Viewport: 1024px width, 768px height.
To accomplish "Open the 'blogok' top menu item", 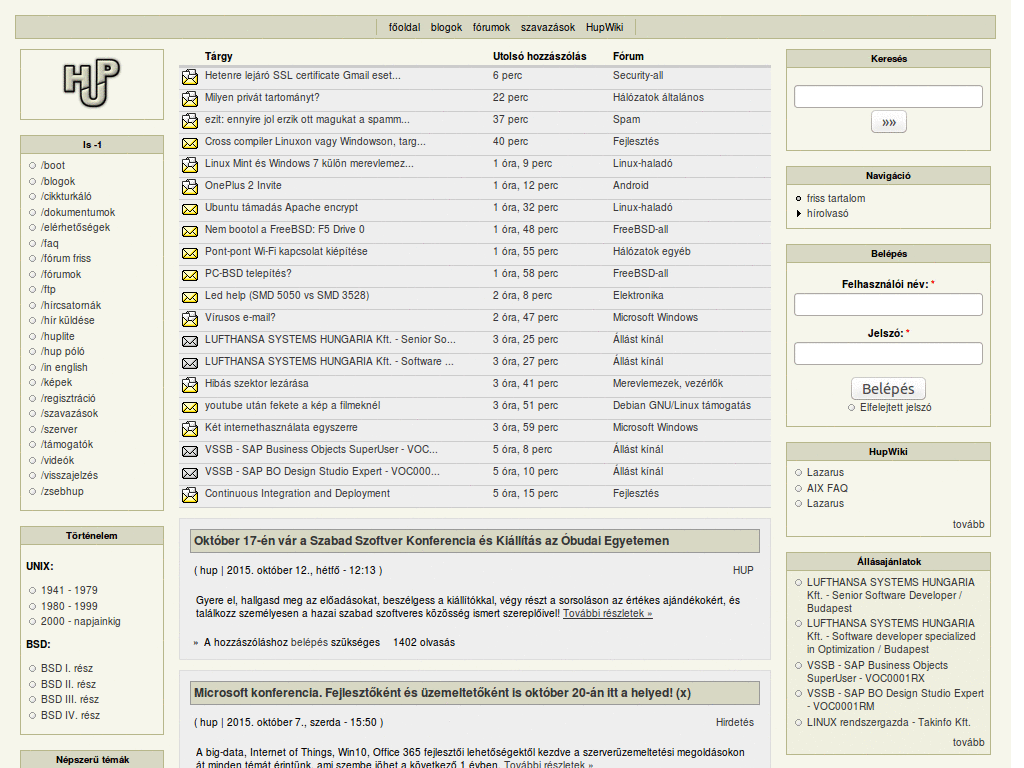I will pyautogui.click(x=446, y=27).
